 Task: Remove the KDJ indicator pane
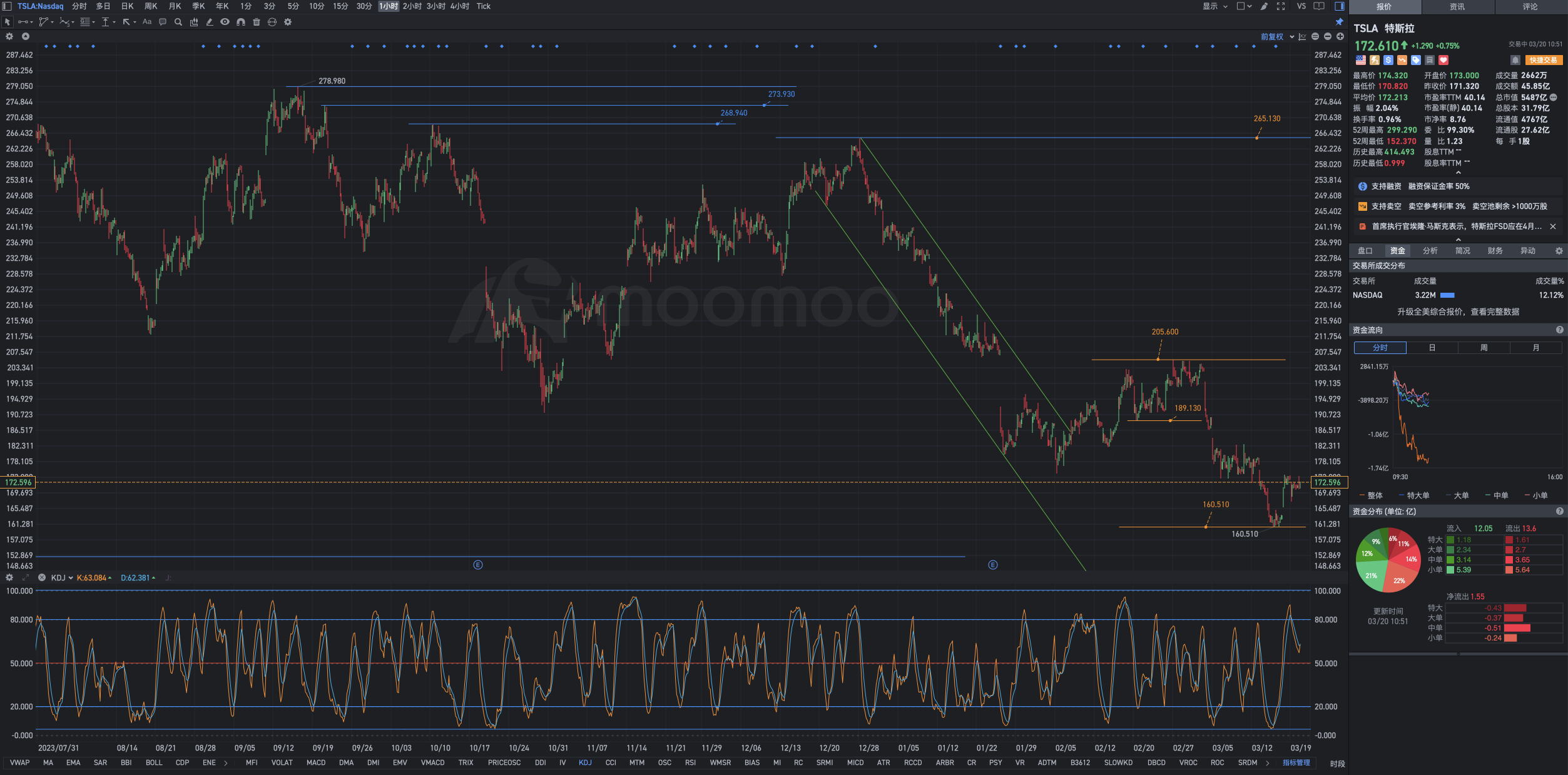coord(42,577)
